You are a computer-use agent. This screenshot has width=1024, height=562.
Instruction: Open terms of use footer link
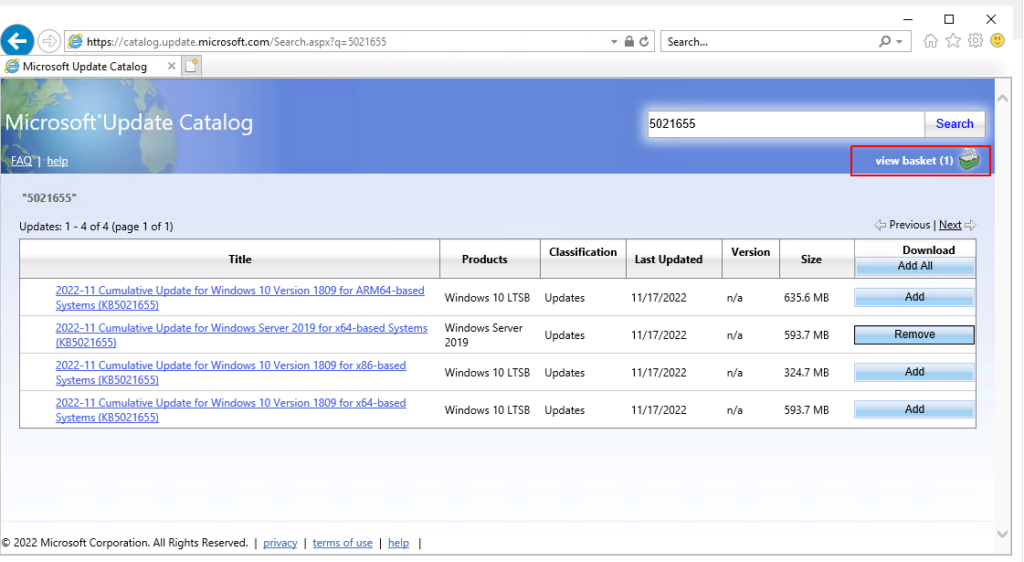(x=342, y=542)
